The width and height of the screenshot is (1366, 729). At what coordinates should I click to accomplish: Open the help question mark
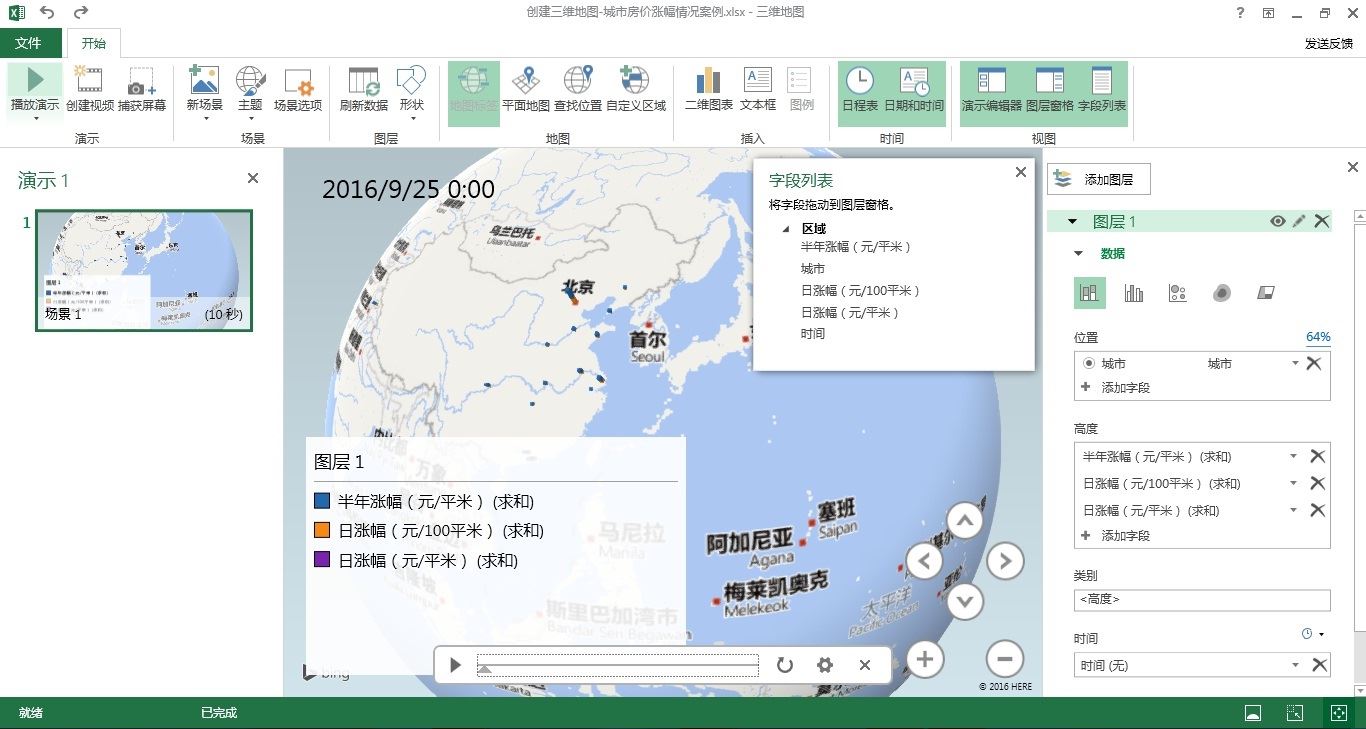pos(1240,13)
